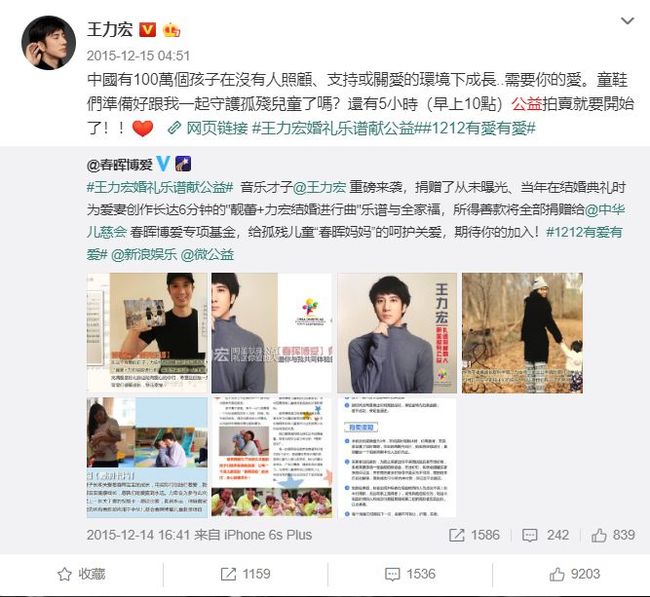650x597 pixels.
Task: Open the original post's 242 comments
Action: pos(546,535)
